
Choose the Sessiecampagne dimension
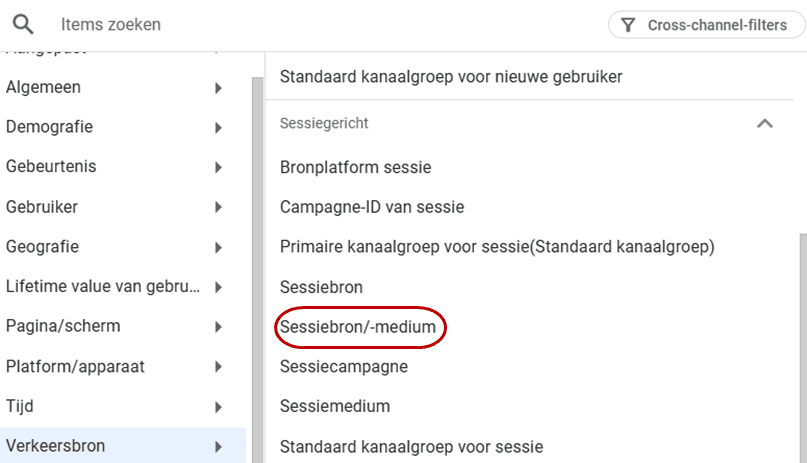(x=344, y=366)
